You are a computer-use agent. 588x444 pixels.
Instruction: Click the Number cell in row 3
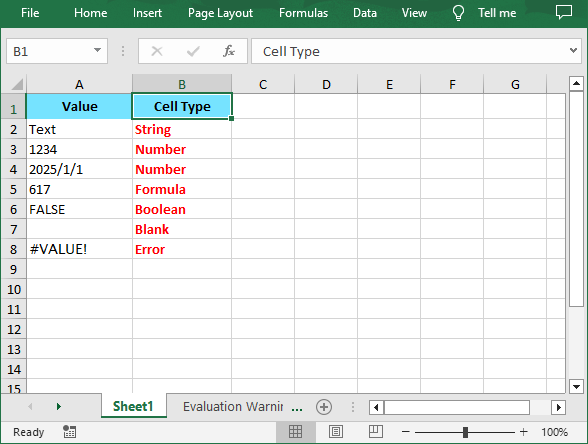pyautogui.click(x=182, y=149)
